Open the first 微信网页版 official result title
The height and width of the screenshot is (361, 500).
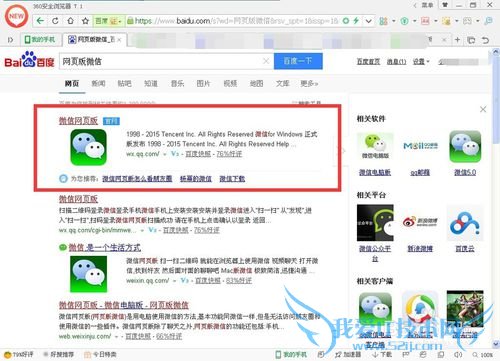coord(78,121)
